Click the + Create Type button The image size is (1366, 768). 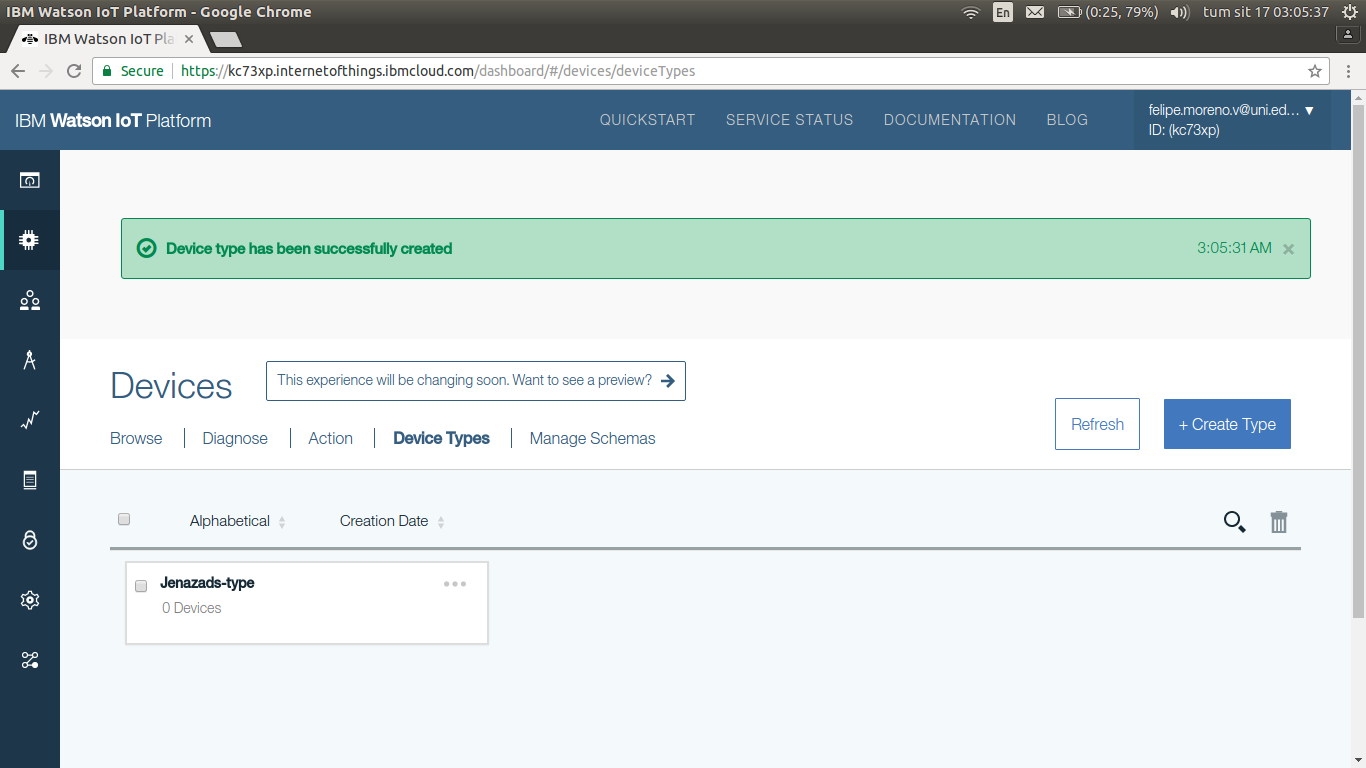click(x=1227, y=424)
